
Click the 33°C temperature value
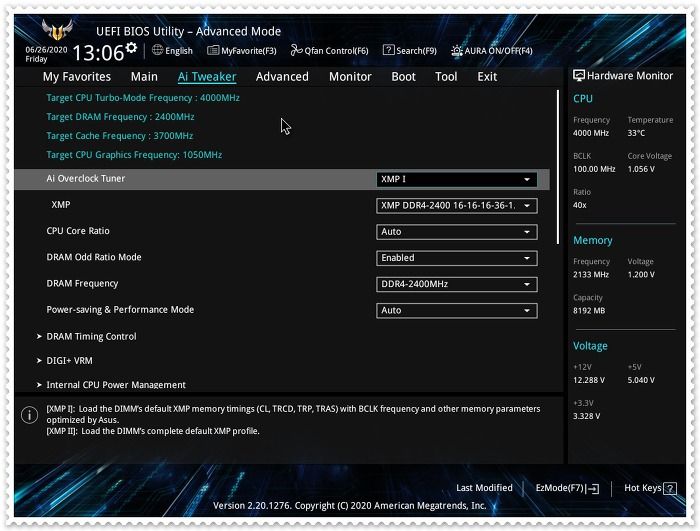pyautogui.click(x=636, y=133)
